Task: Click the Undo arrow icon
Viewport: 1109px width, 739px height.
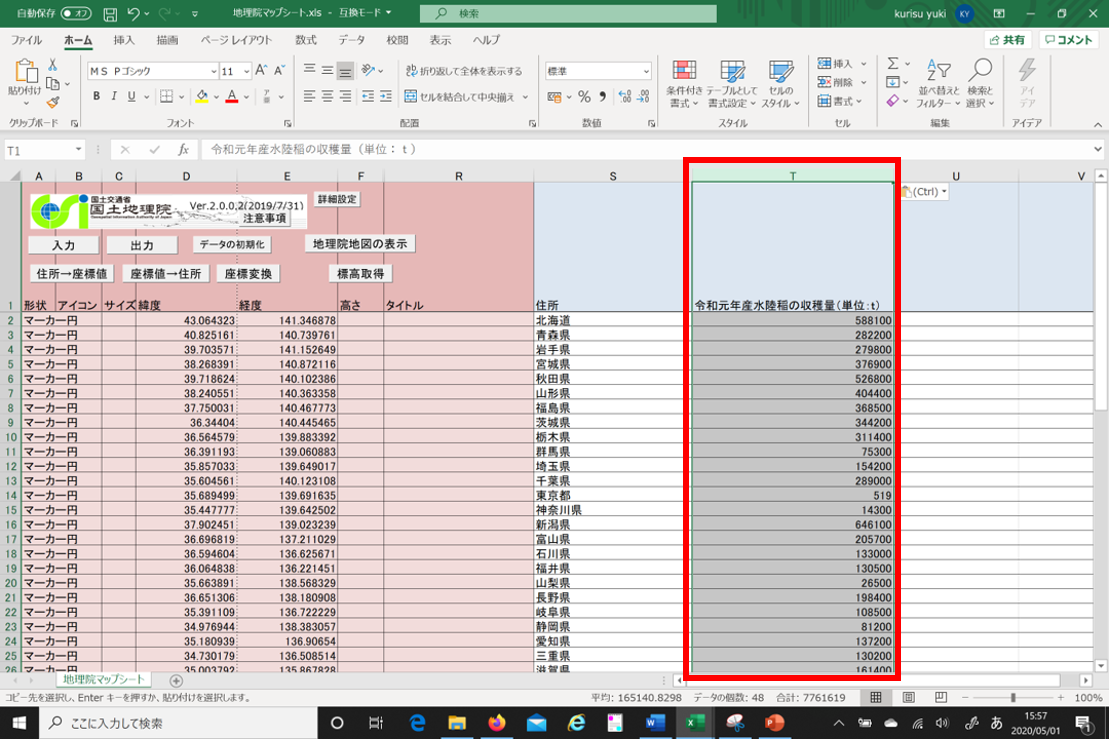Action: point(134,13)
